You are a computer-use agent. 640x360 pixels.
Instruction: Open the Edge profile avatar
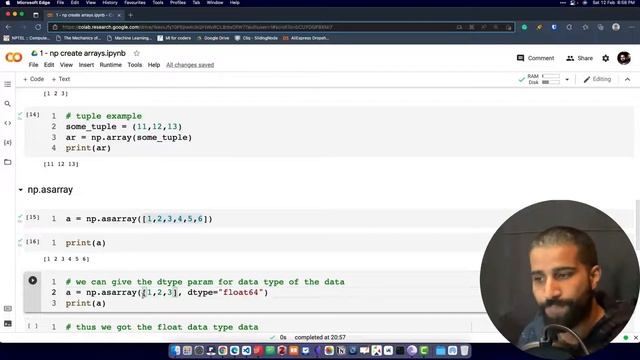click(616, 27)
